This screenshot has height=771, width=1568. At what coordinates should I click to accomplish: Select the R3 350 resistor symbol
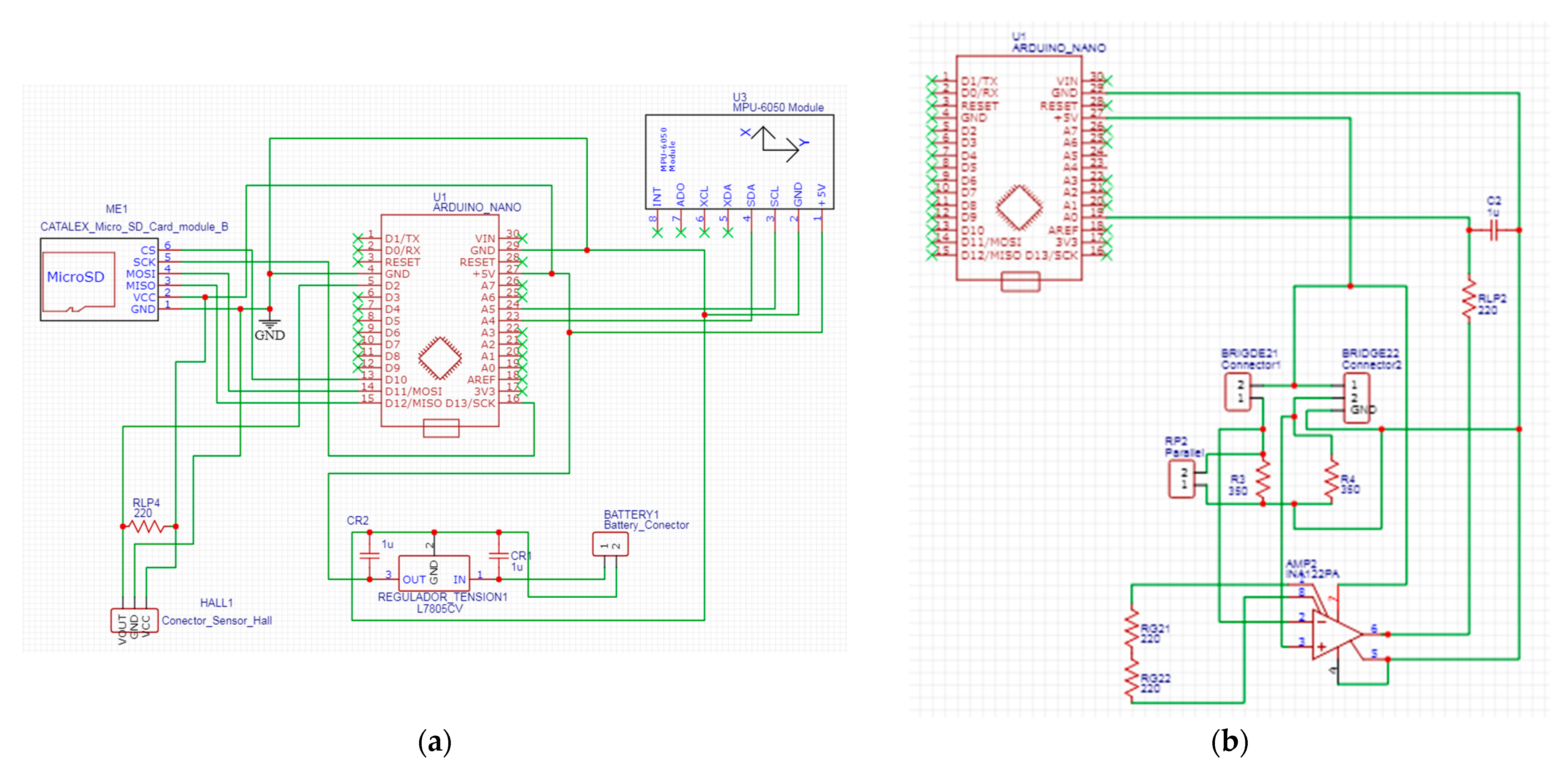pyautogui.click(x=1263, y=479)
